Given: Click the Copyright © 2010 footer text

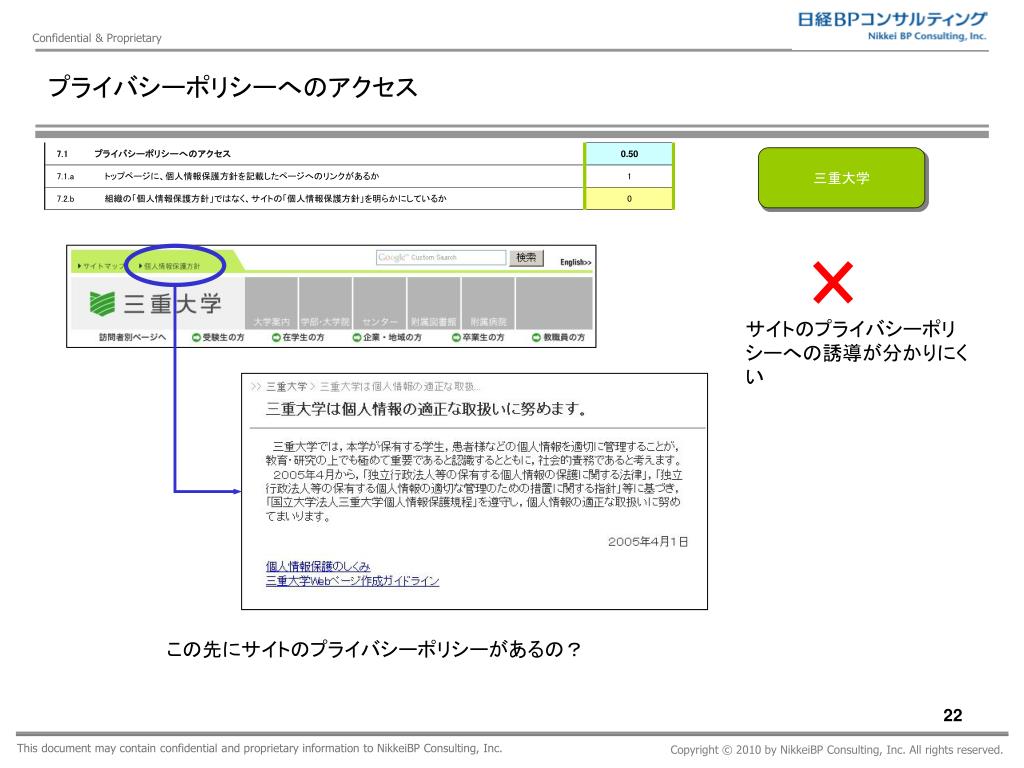Looking at the screenshot, I should 836,750.
